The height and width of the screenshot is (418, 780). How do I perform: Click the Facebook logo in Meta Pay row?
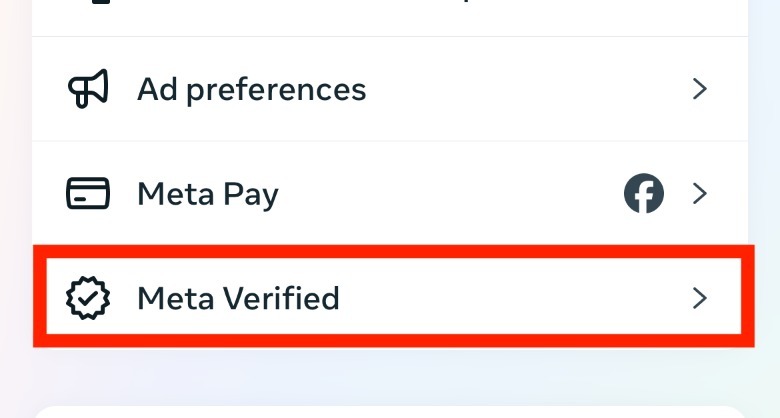[644, 194]
